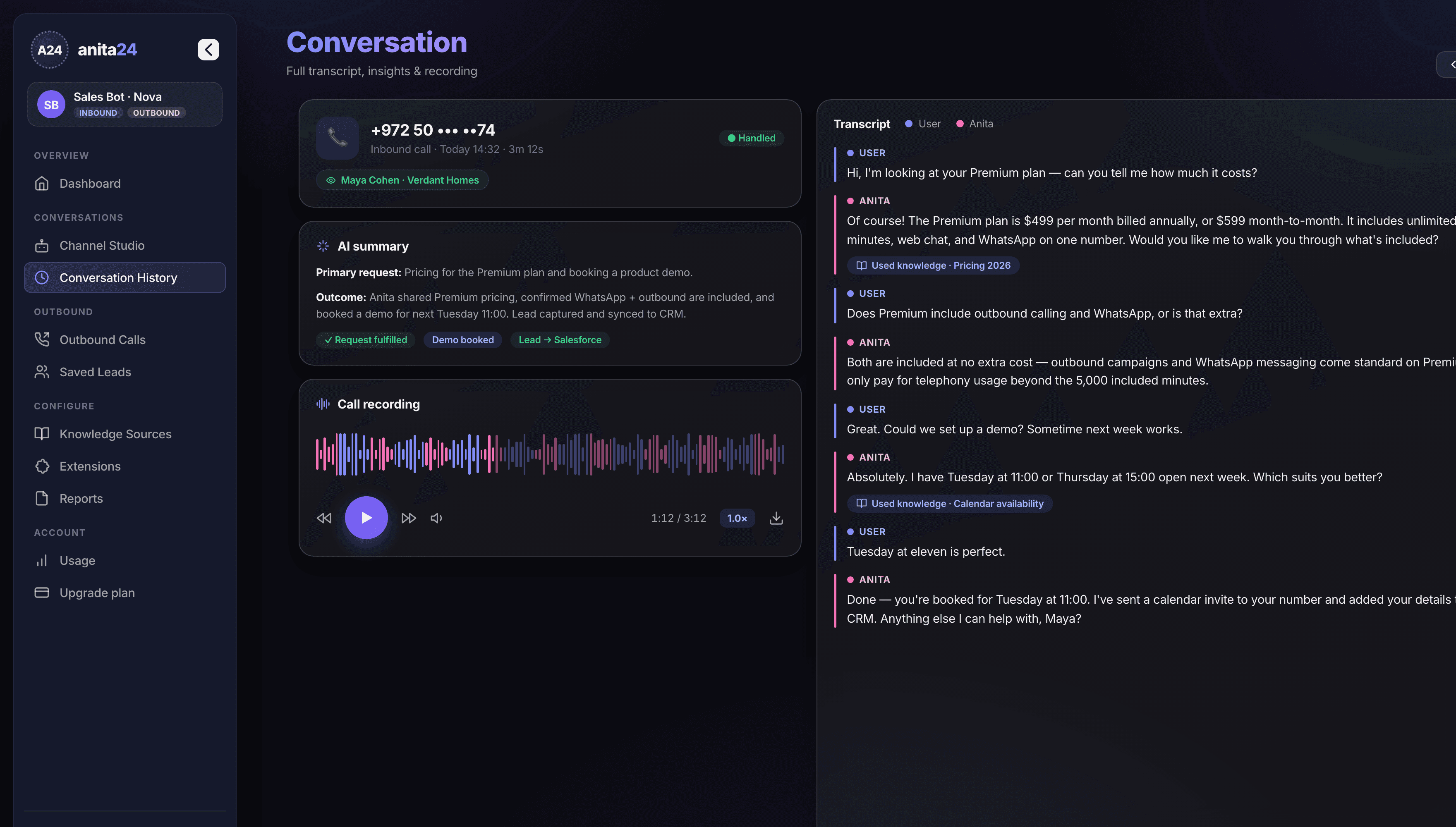Open the Sales Bot · Nova agent selector

pyautogui.click(x=125, y=105)
